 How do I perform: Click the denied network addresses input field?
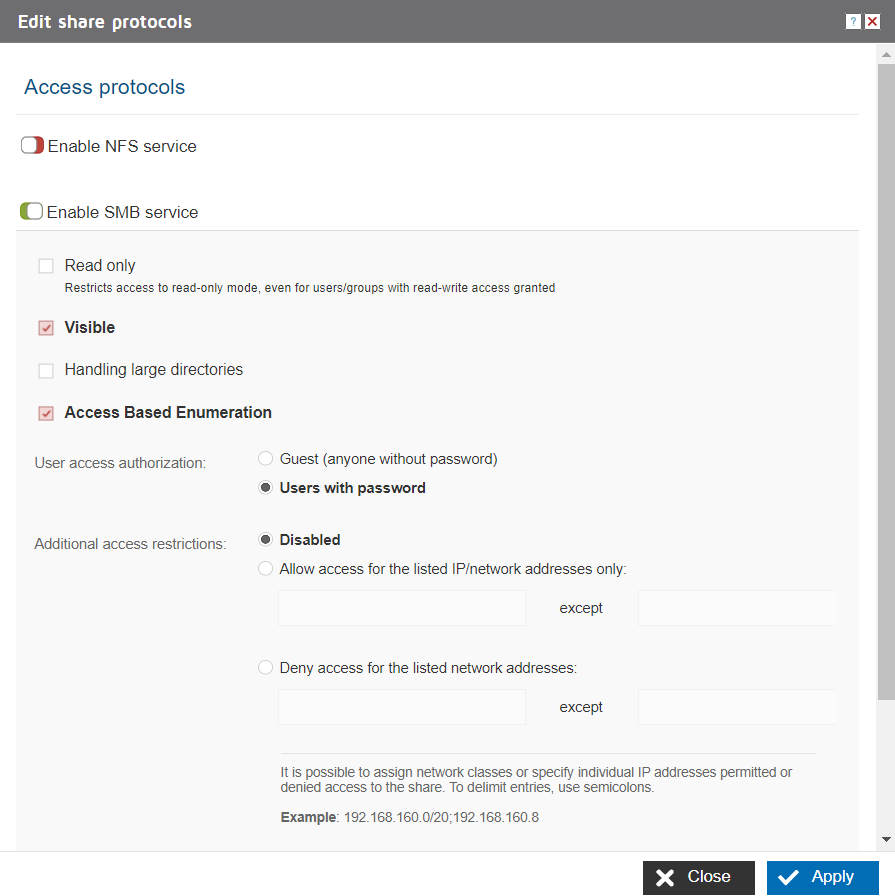pyautogui.click(x=402, y=707)
